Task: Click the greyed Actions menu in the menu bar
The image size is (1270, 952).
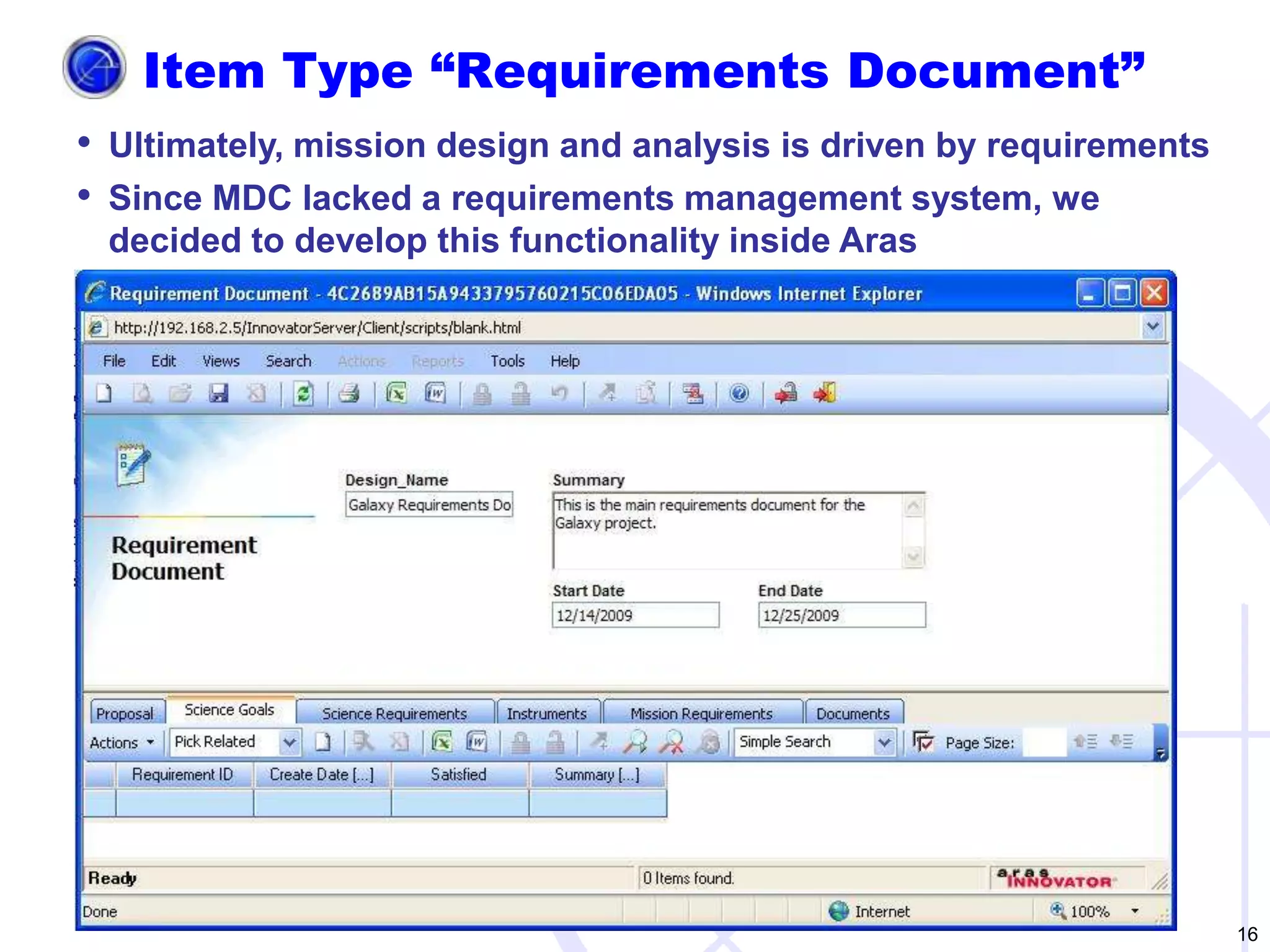Action: tap(362, 361)
